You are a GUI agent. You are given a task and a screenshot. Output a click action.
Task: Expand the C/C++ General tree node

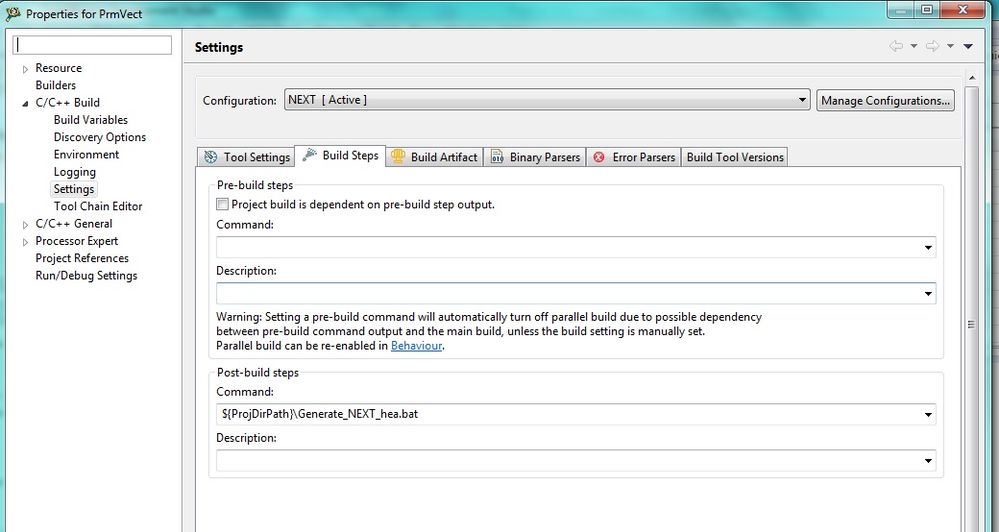25,224
